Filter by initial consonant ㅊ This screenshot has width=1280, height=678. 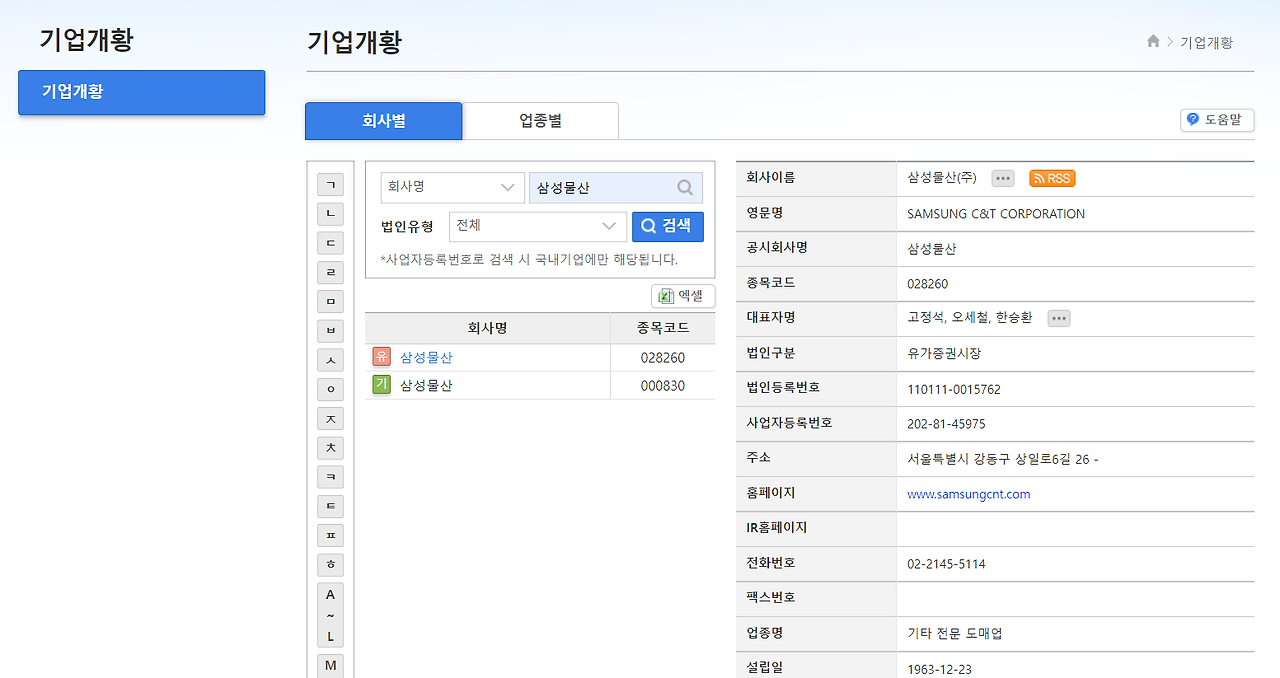[x=331, y=446]
